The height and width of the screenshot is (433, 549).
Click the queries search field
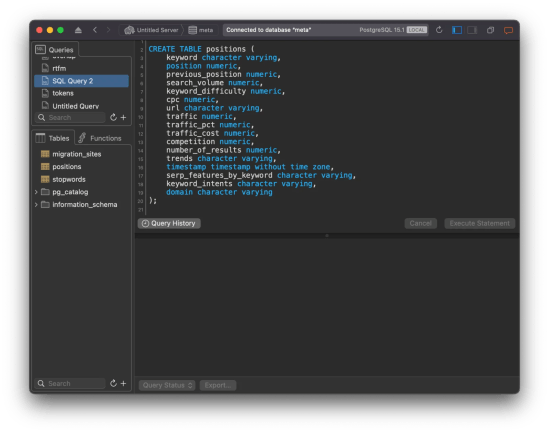tap(70, 118)
